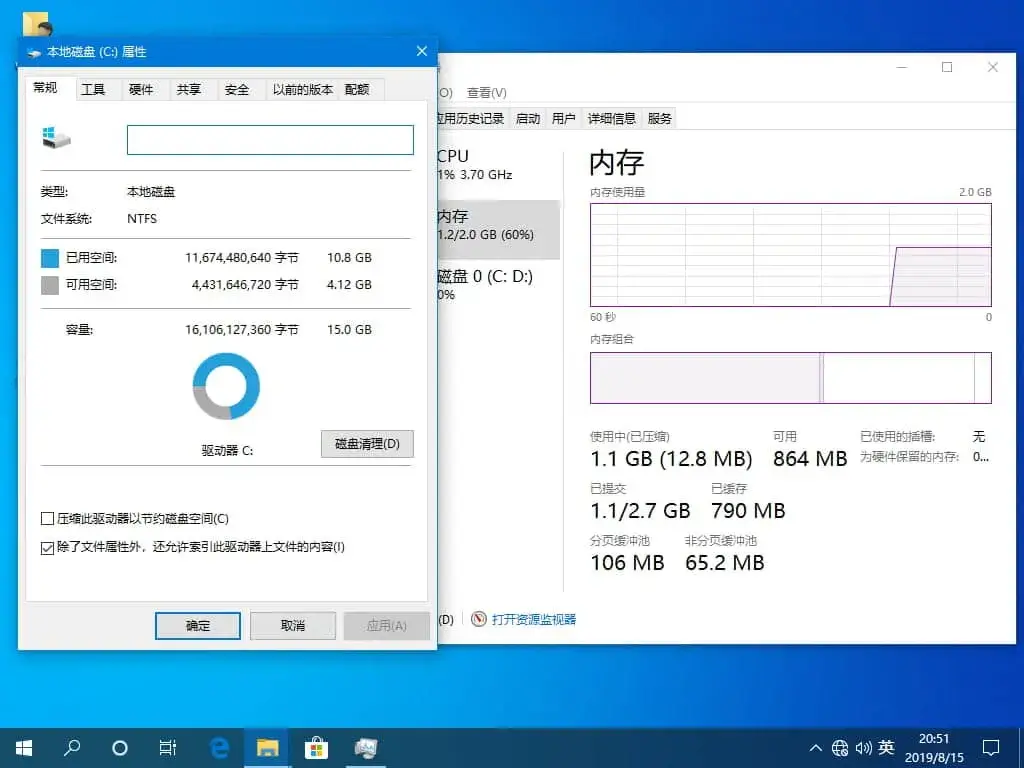Select the 常规 tab
Viewport: 1024px width, 768px height.
45,88
